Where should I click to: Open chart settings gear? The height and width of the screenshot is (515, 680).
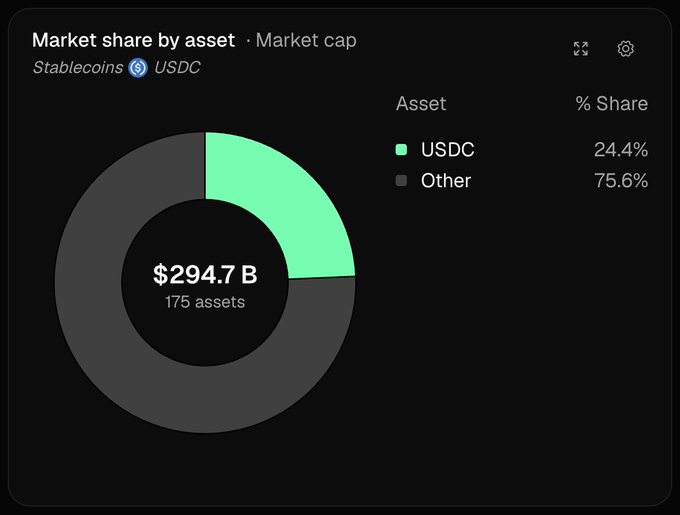625,49
